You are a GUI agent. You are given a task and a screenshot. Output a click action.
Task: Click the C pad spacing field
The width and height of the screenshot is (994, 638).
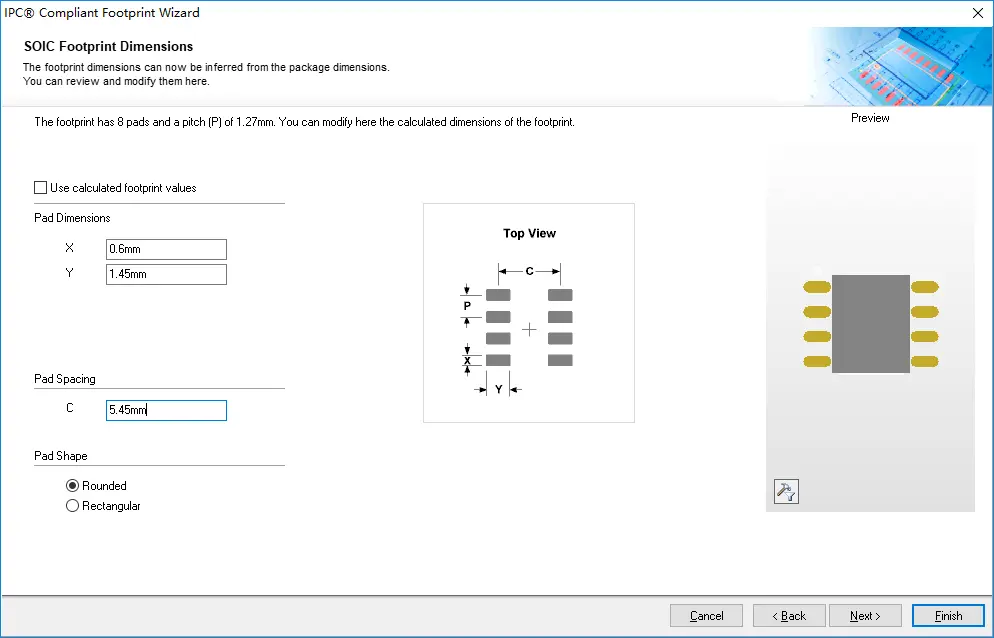pos(166,410)
